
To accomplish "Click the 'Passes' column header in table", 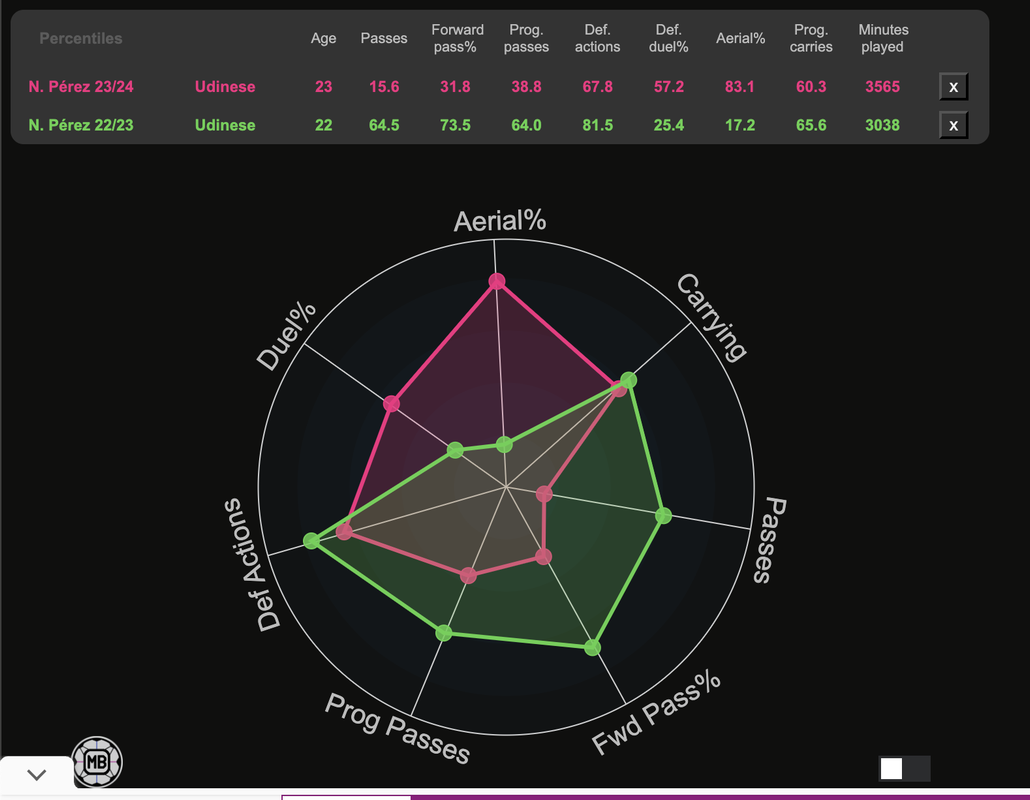I will tap(384, 38).
